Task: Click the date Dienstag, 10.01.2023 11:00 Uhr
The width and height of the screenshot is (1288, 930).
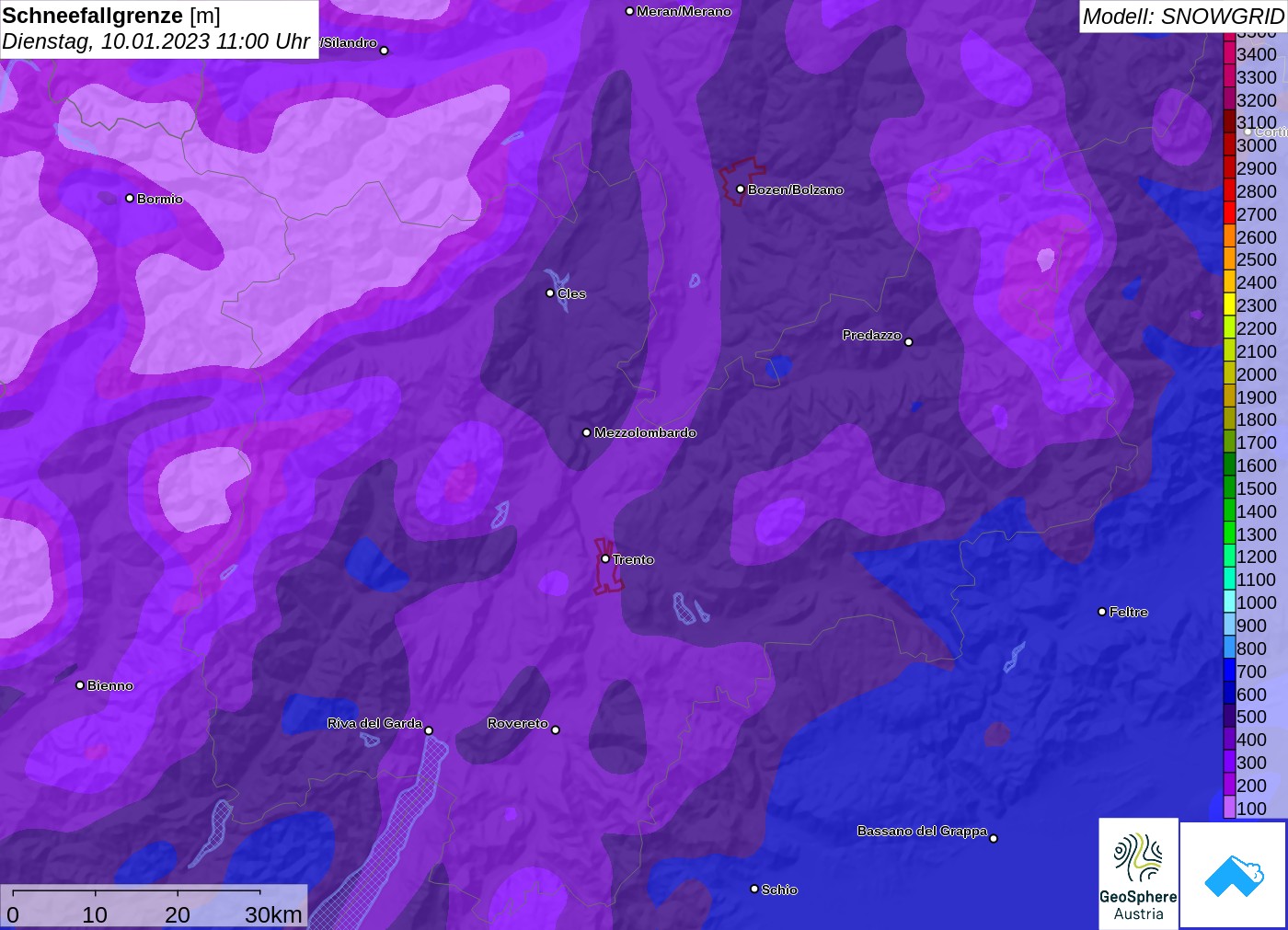Action: click(156, 41)
